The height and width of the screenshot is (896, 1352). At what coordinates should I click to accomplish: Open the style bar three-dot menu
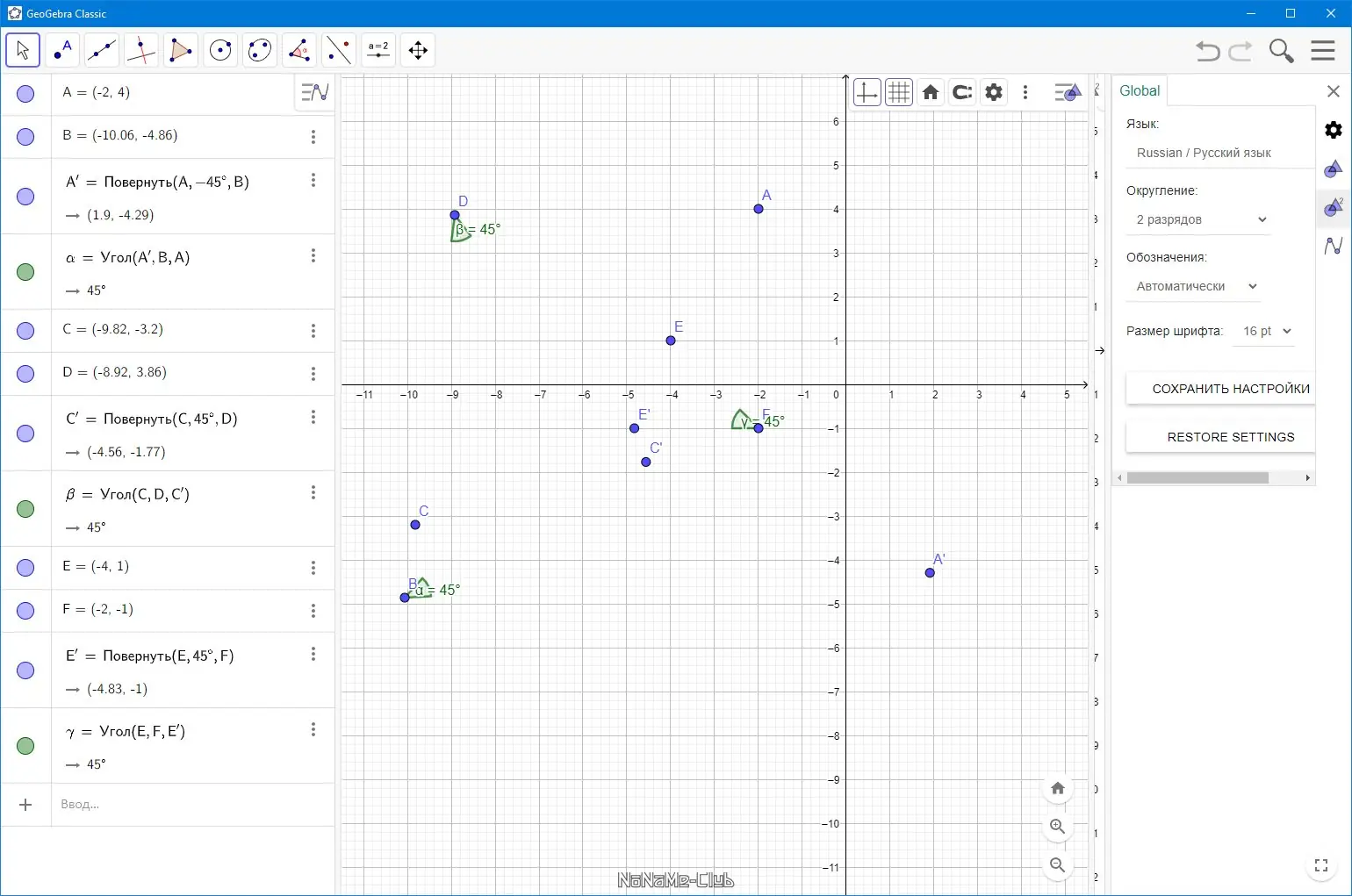pyautogui.click(x=1025, y=92)
